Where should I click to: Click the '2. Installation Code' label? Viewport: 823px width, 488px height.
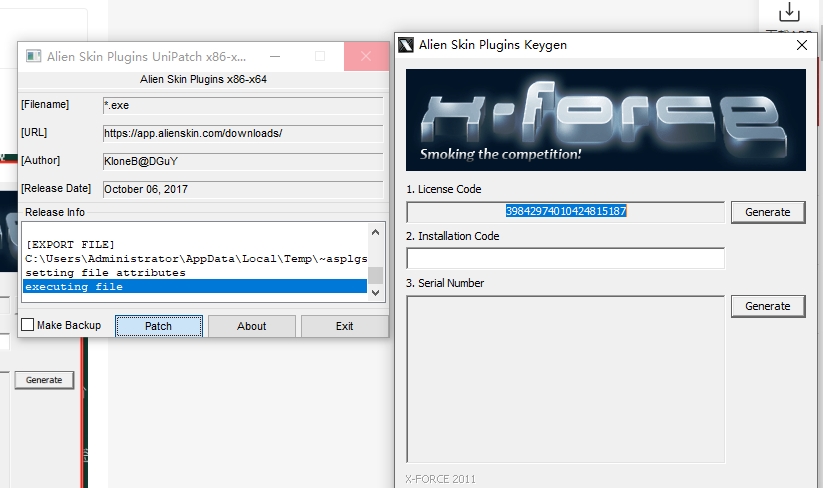pos(452,236)
